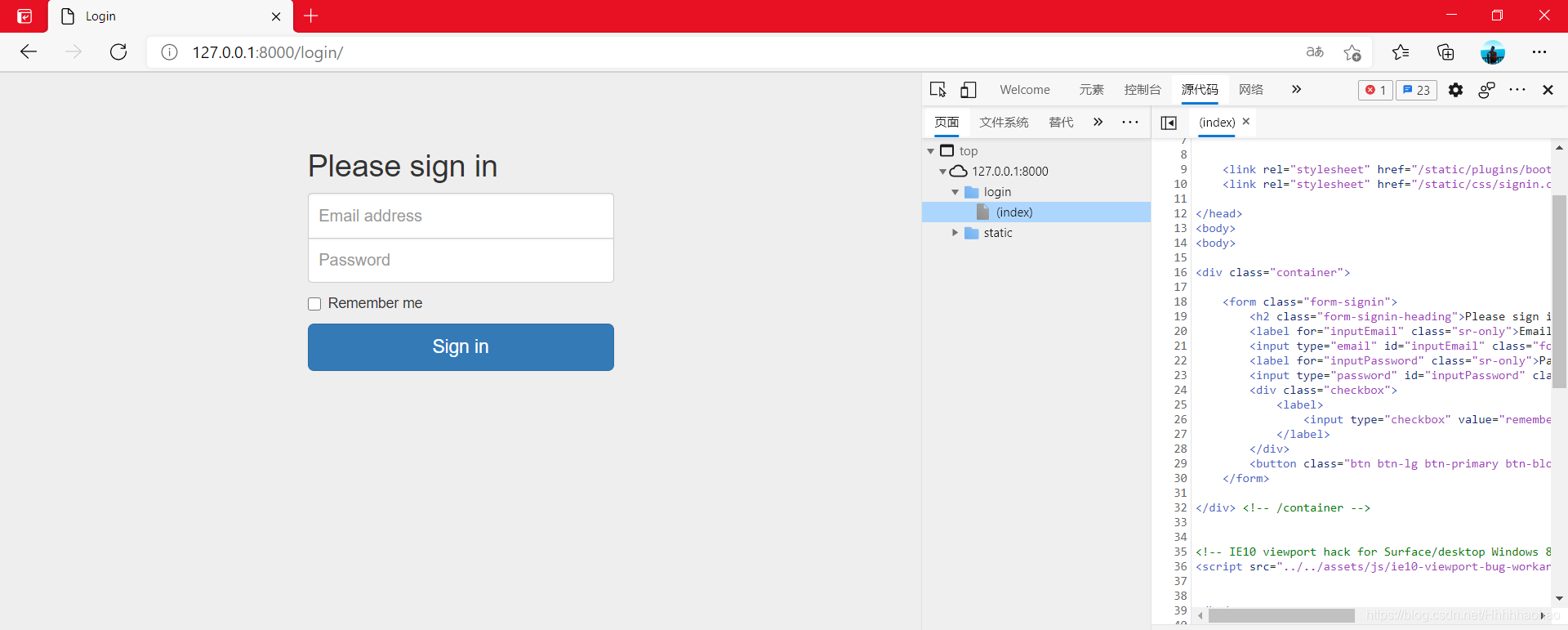Select the static folder label
The image size is (1568, 630).
tap(998, 233)
